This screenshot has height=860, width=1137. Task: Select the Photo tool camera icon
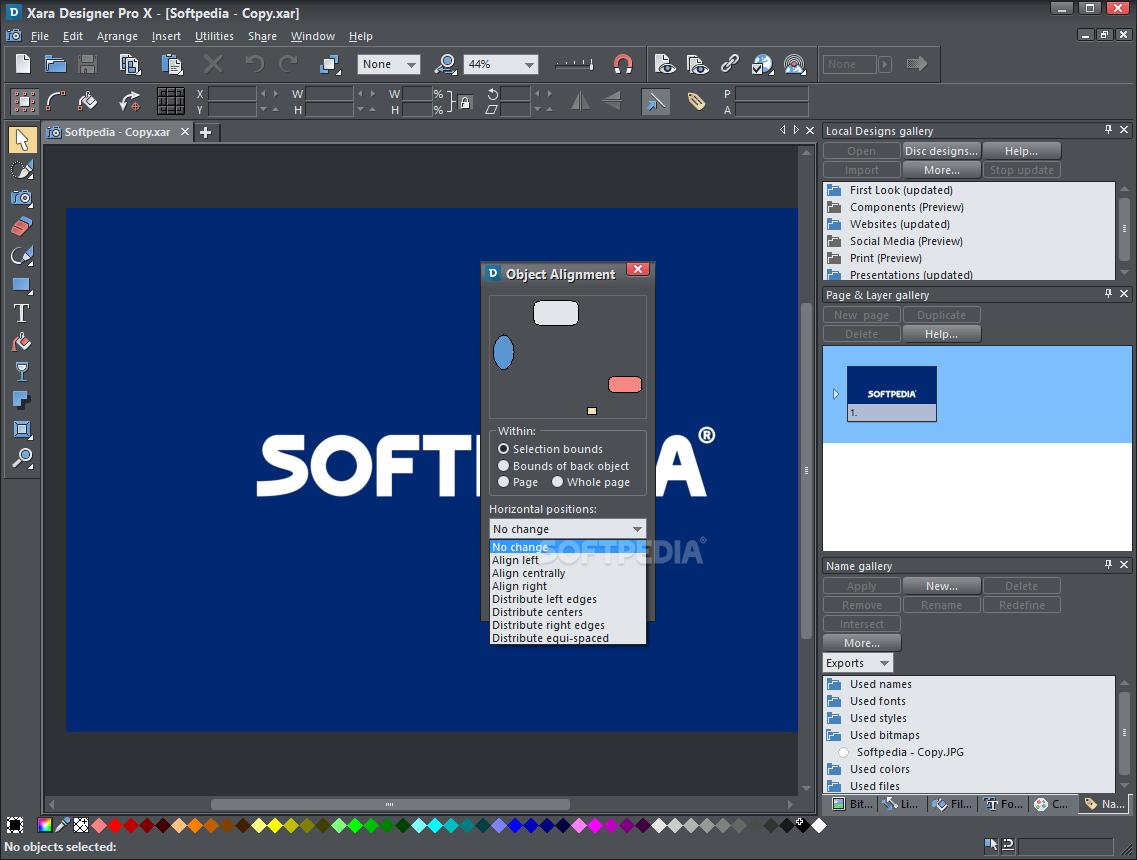pyautogui.click(x=22, y=197)
